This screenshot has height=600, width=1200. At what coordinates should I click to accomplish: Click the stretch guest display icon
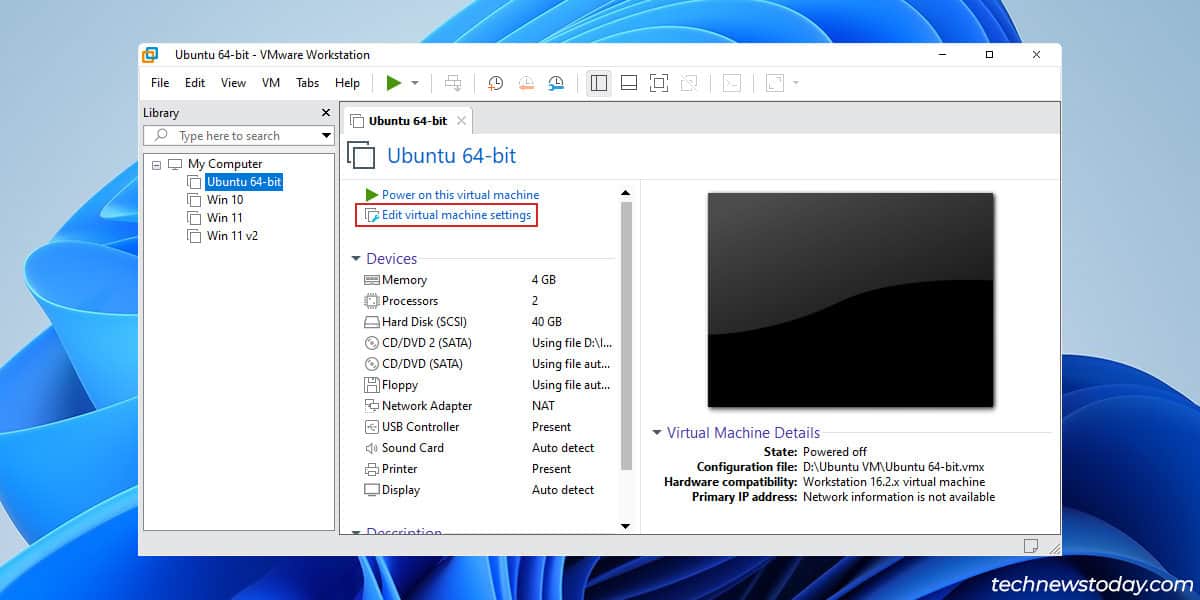(x=775, y=83)
